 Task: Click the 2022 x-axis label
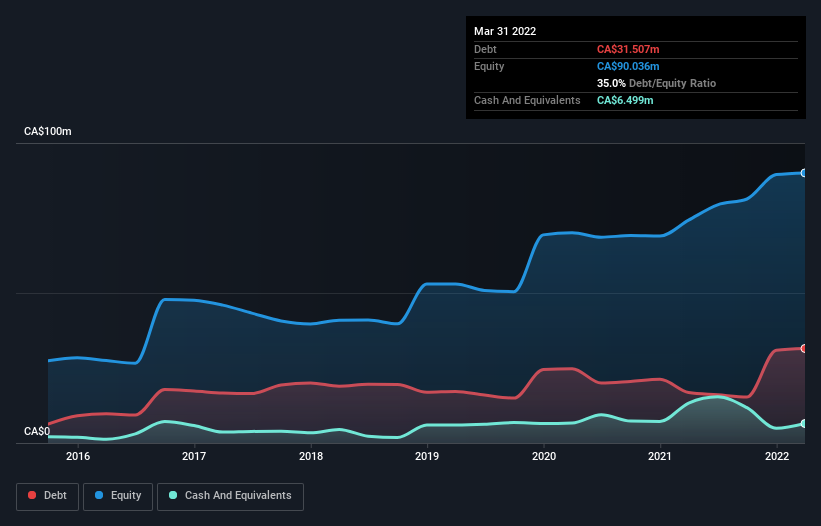pos(777,456)
